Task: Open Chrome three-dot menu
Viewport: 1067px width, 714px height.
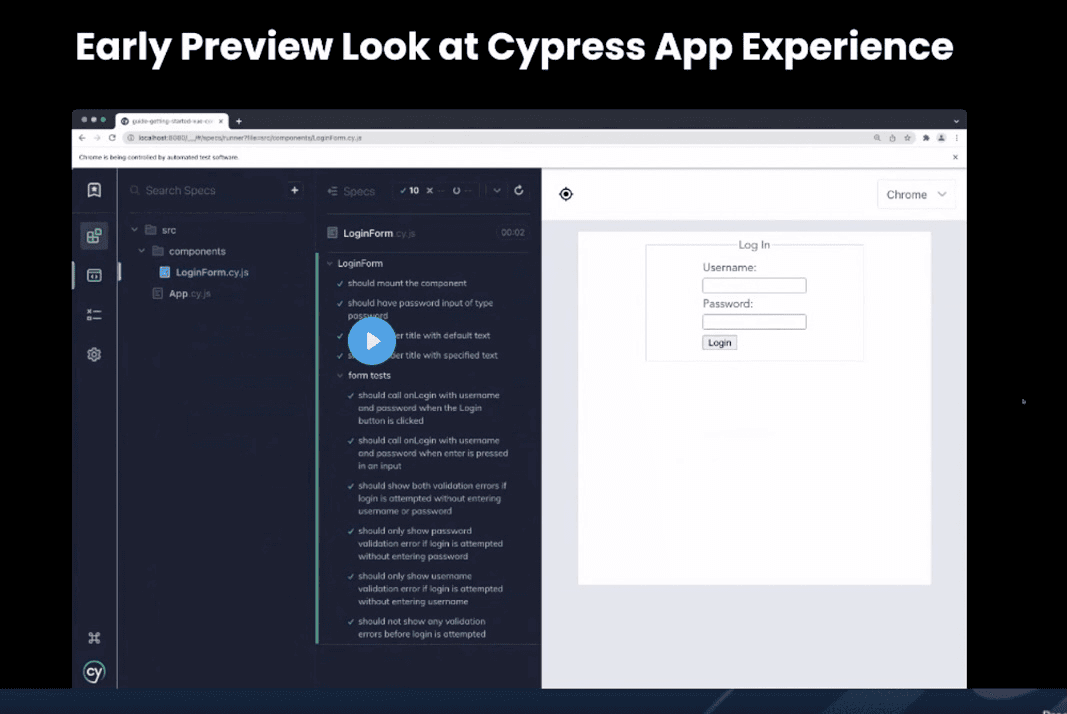Action: (x=956, y=137)
